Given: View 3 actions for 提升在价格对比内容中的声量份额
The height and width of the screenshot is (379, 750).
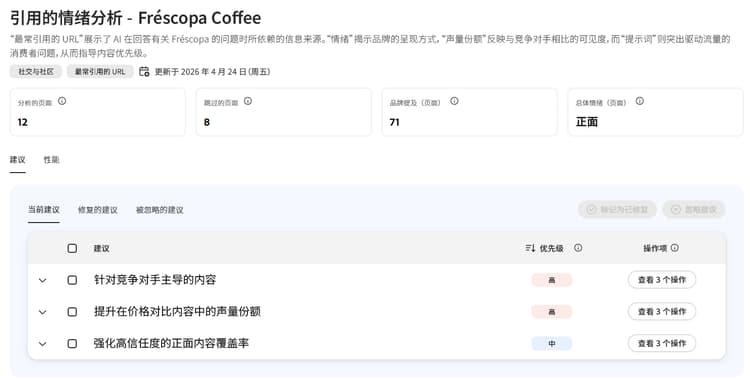Looking at the screenshot, I should coord(662,312).
